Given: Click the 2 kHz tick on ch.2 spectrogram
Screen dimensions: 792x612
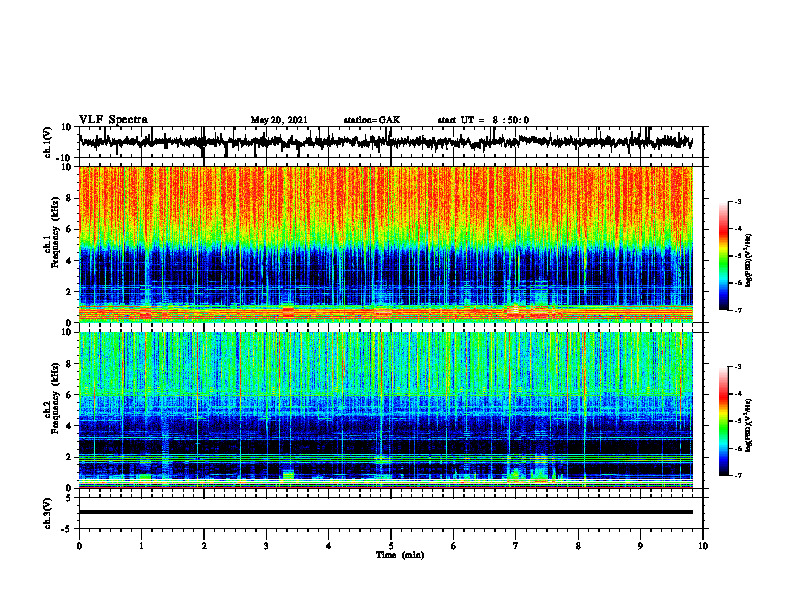Looking at the screenshot, I should coord(70,456).
